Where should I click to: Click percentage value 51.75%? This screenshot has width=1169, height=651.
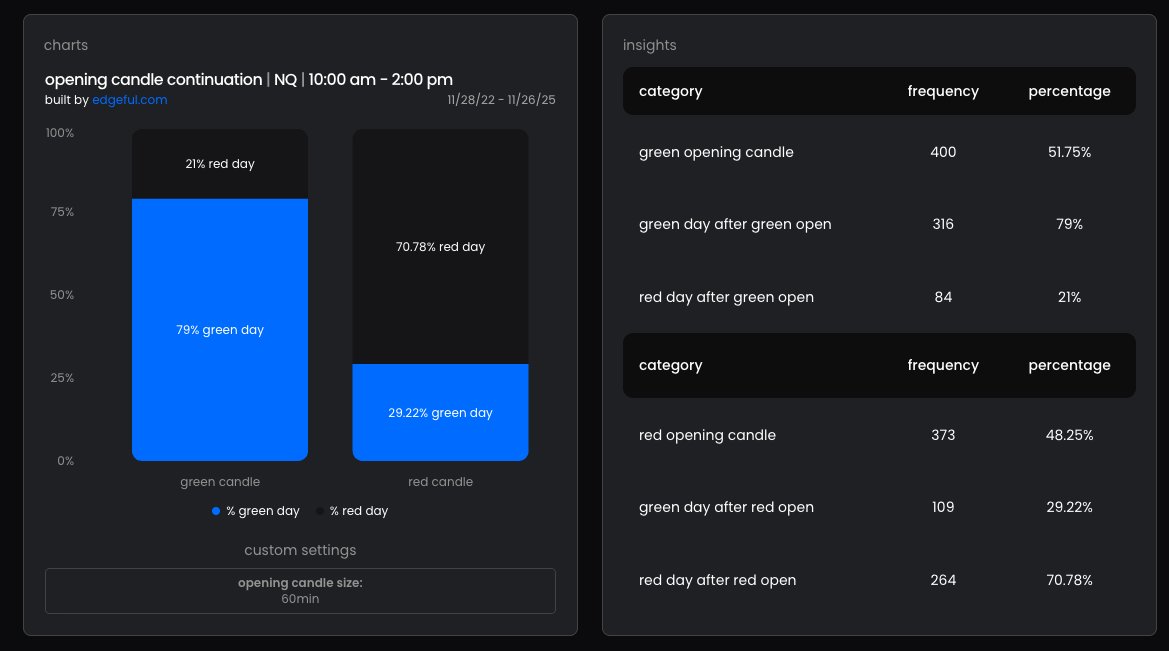[x=1069, y=152]
